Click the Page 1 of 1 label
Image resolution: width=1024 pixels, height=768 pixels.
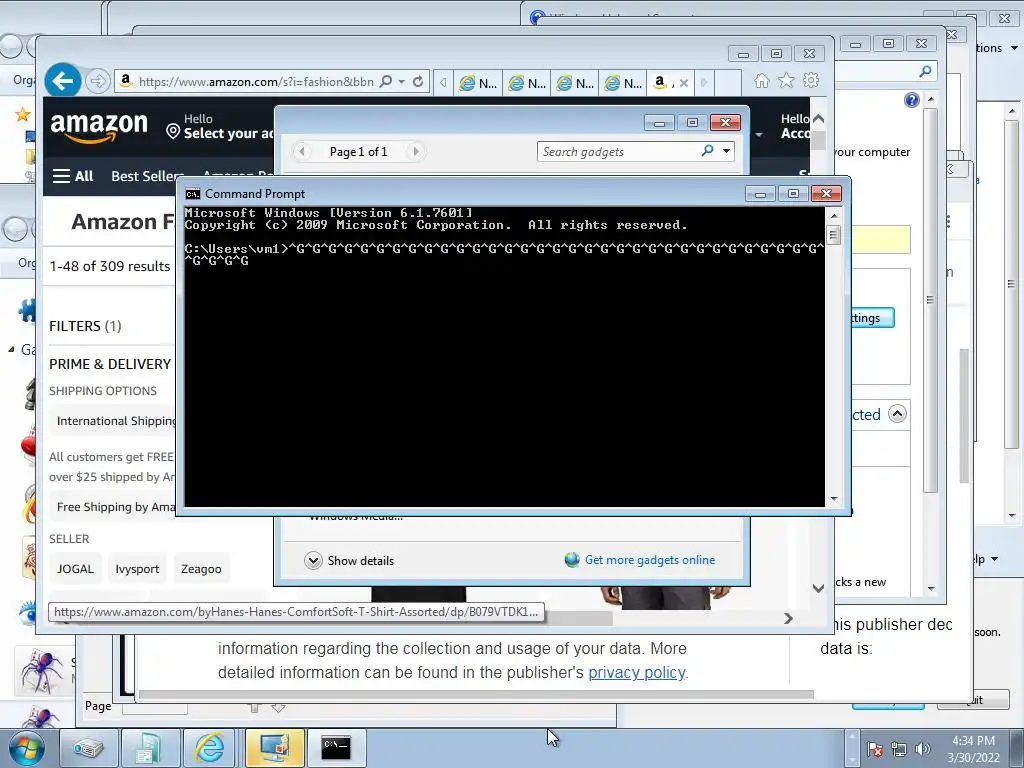click(x=359, y=152)
